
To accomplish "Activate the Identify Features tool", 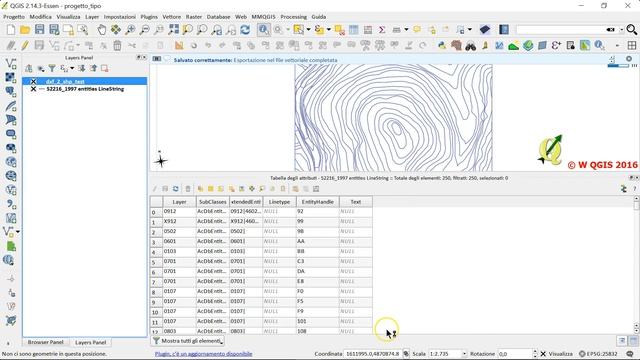I will [264, 29].
